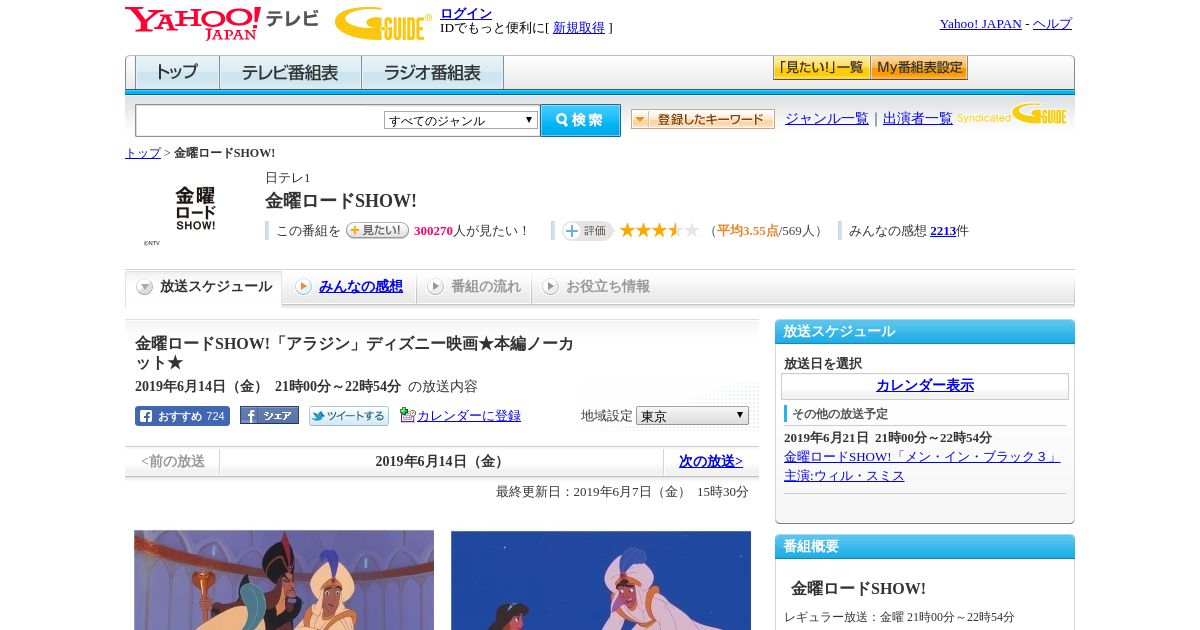Click the 平均3.55点 rating text
This screenshot has height=630, width=1200.
747,231
